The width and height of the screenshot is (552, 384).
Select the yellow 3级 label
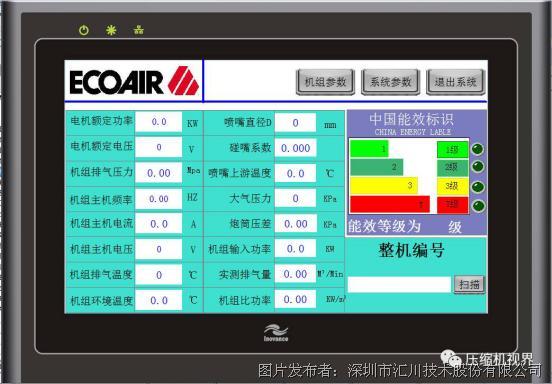tap(452, 186)
